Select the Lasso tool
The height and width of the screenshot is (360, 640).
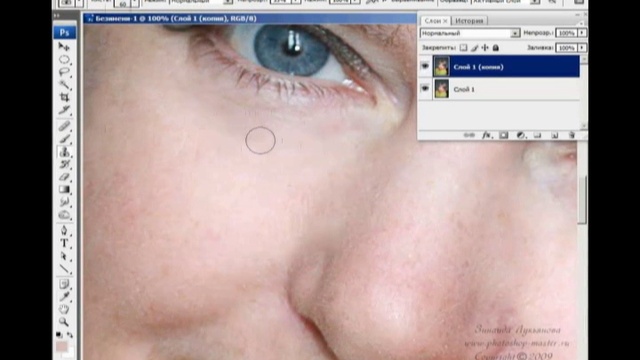click(64, 72)
